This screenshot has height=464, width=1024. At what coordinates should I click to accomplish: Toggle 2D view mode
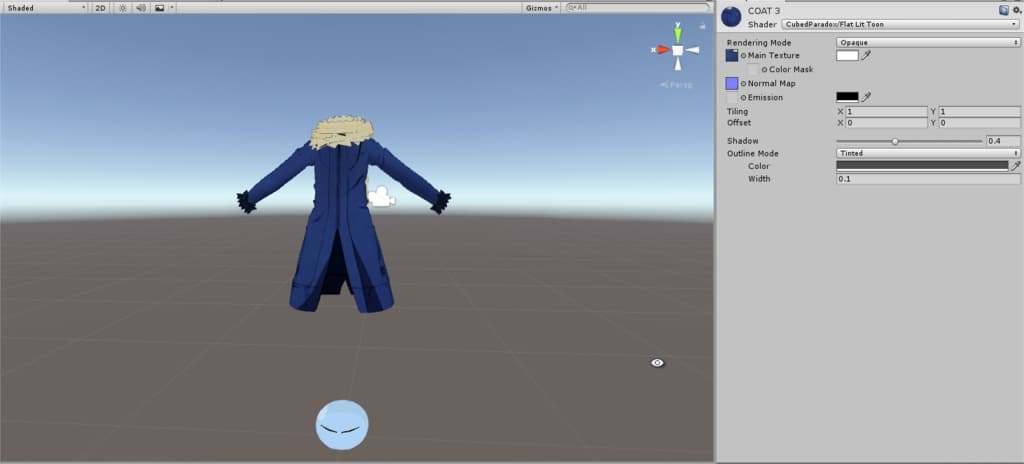(x=101, y=8)
